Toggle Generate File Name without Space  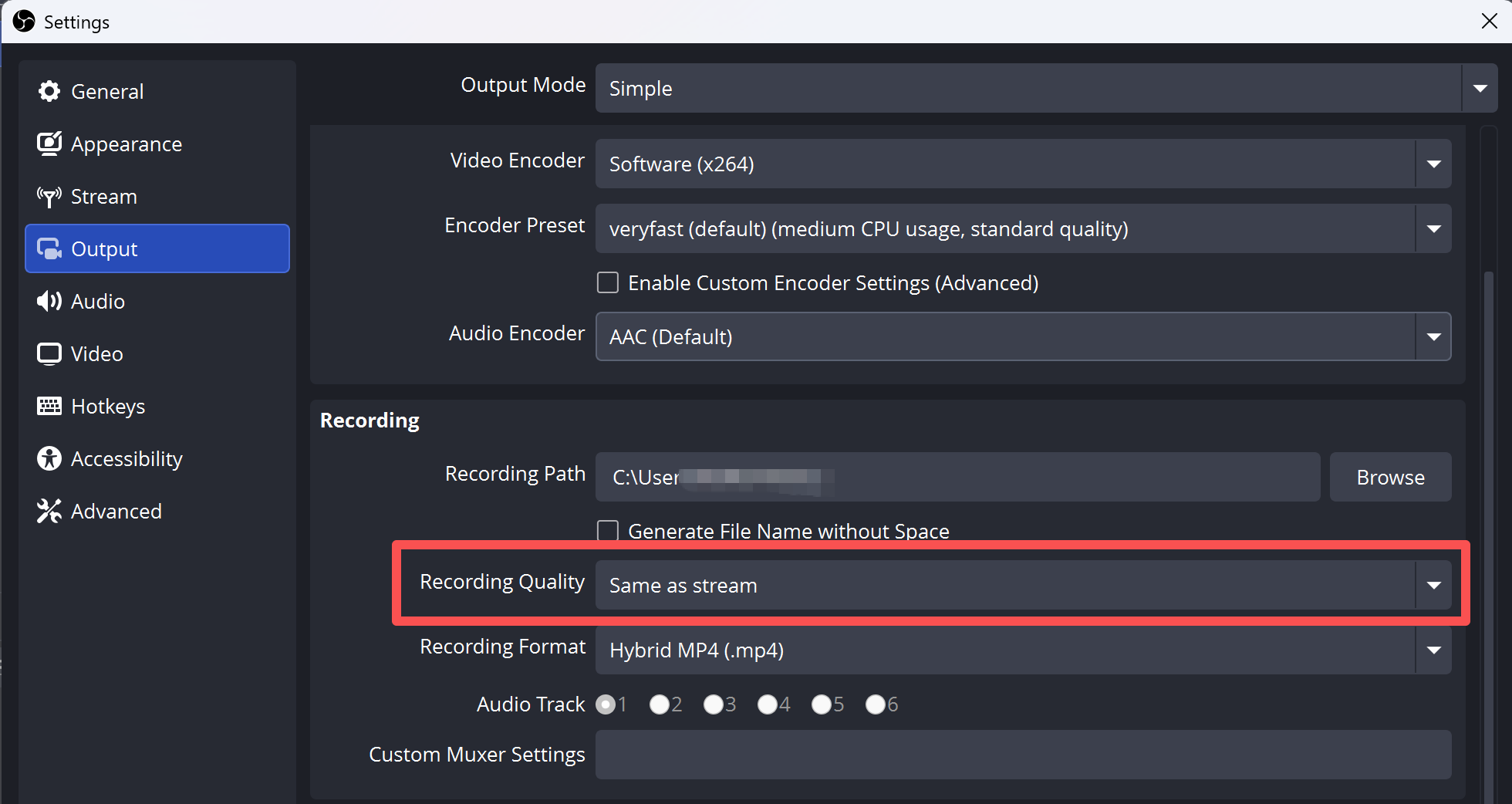point(608,531)
